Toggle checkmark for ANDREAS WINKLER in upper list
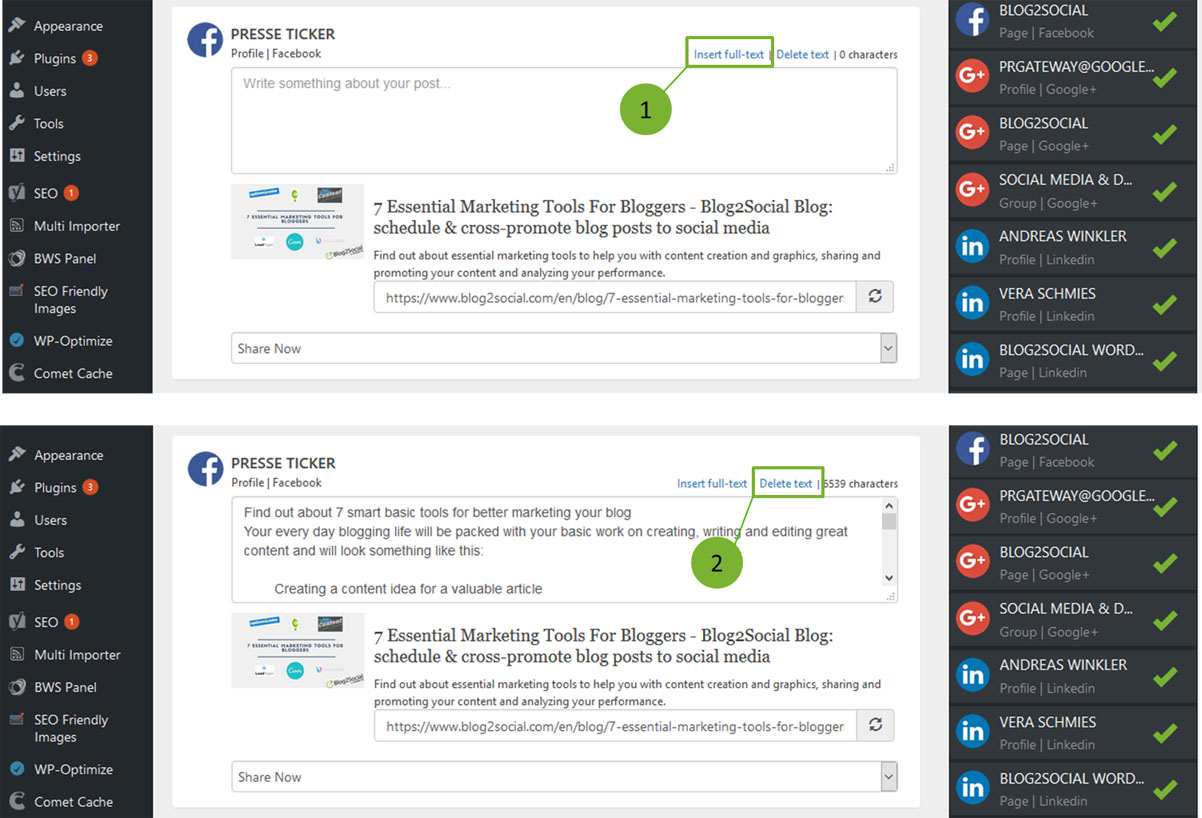 (x=1164, y=246)
